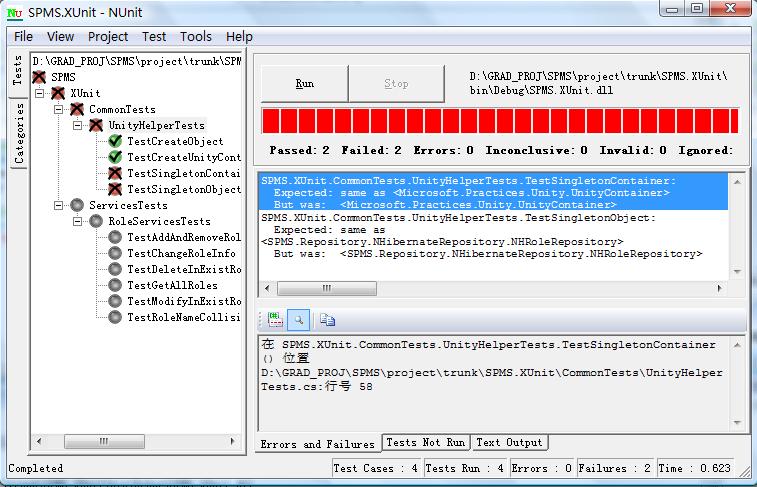This screenshot has width=757, height=487.
Task: Click the gray icon of TestModifyInExistRo
Action: (115, 301)
